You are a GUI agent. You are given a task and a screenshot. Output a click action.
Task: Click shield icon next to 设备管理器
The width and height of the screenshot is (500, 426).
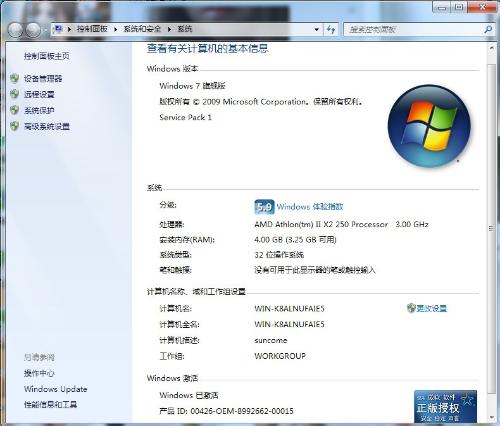pos(14,78)
